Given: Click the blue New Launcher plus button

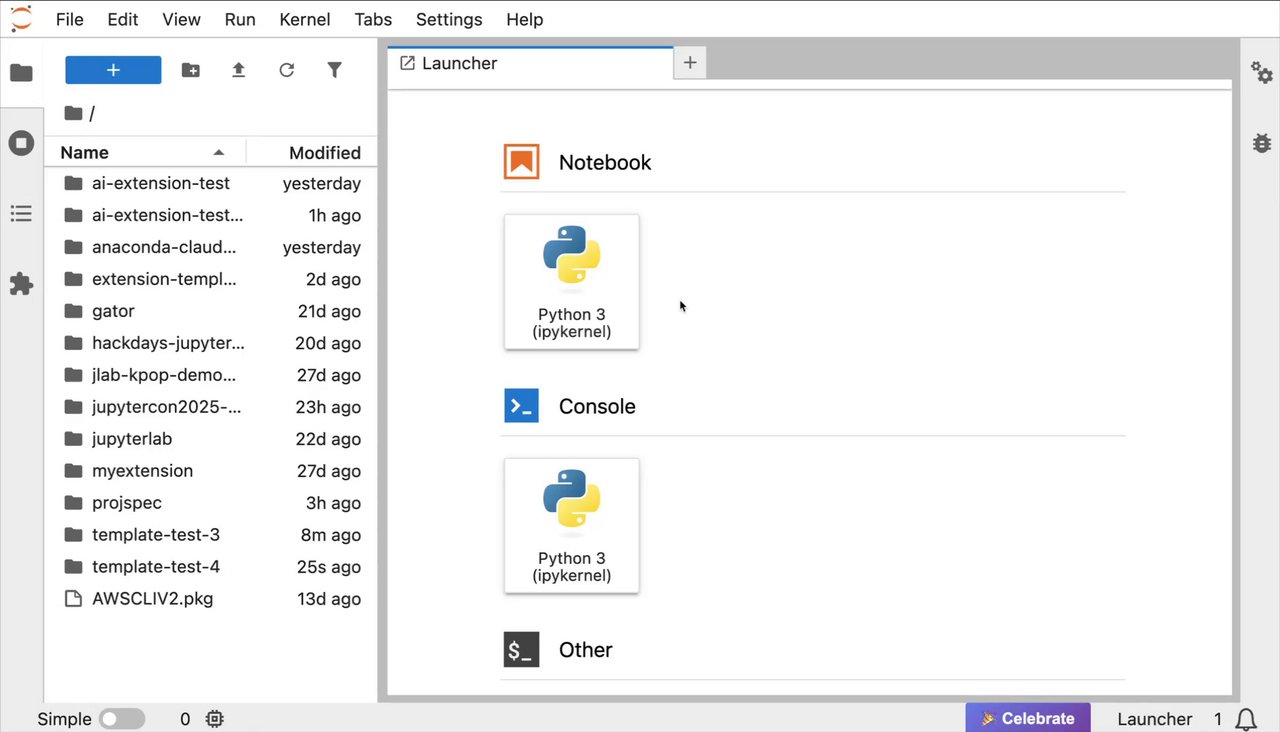Looking at the screenshot, I should (113, 70).
